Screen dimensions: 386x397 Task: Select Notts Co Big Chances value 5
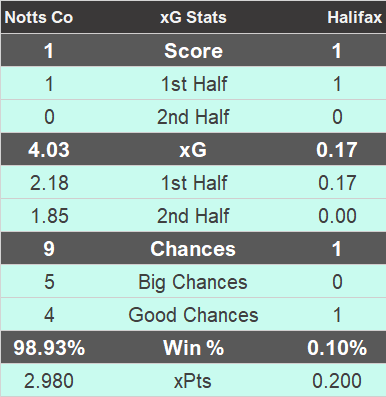[49, 282]
